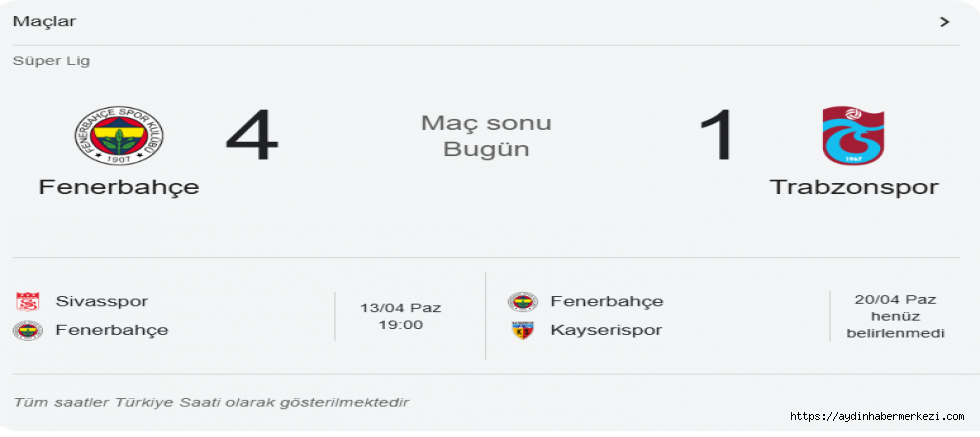Screen dimensions: 980x437
Task: Open the Maçlar header title
Action: tap(44, 21)
